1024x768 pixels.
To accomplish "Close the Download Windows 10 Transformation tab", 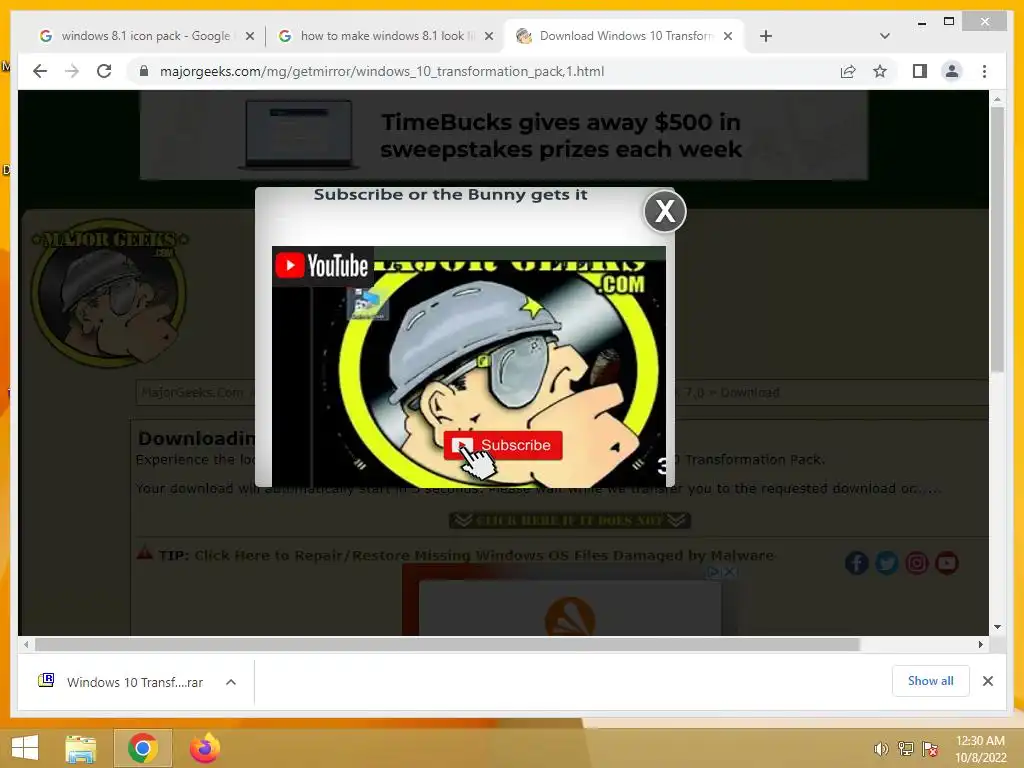I will [728, 36].
